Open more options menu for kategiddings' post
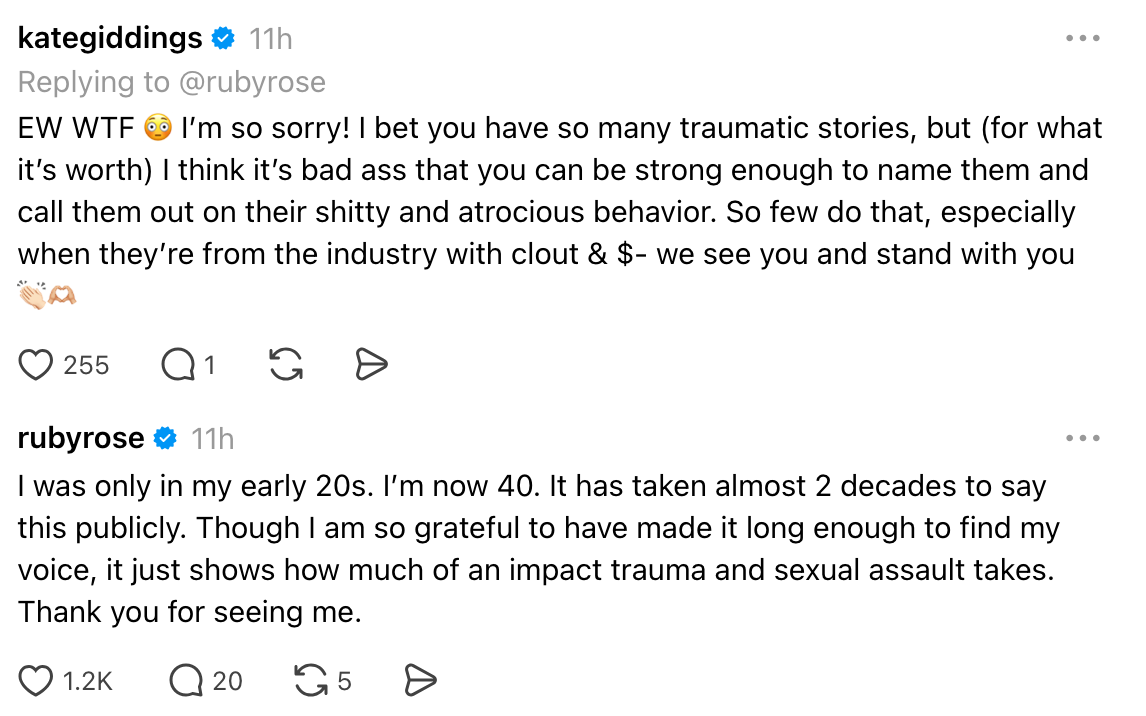 (1082, 39)
